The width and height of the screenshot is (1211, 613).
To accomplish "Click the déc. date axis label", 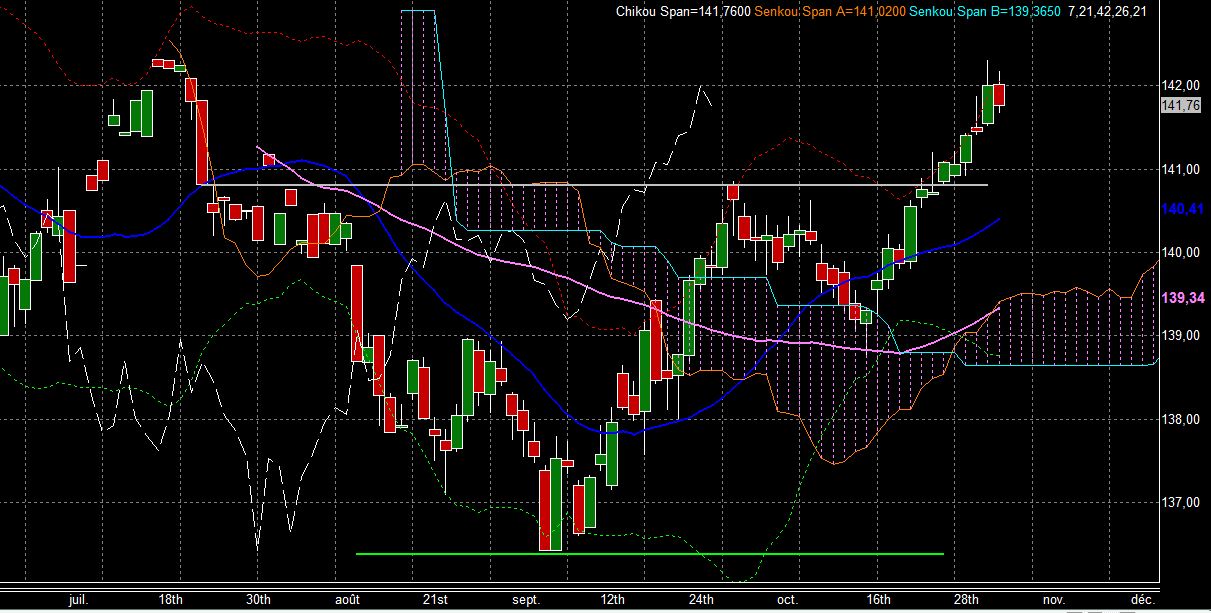I will [1142, 599].
